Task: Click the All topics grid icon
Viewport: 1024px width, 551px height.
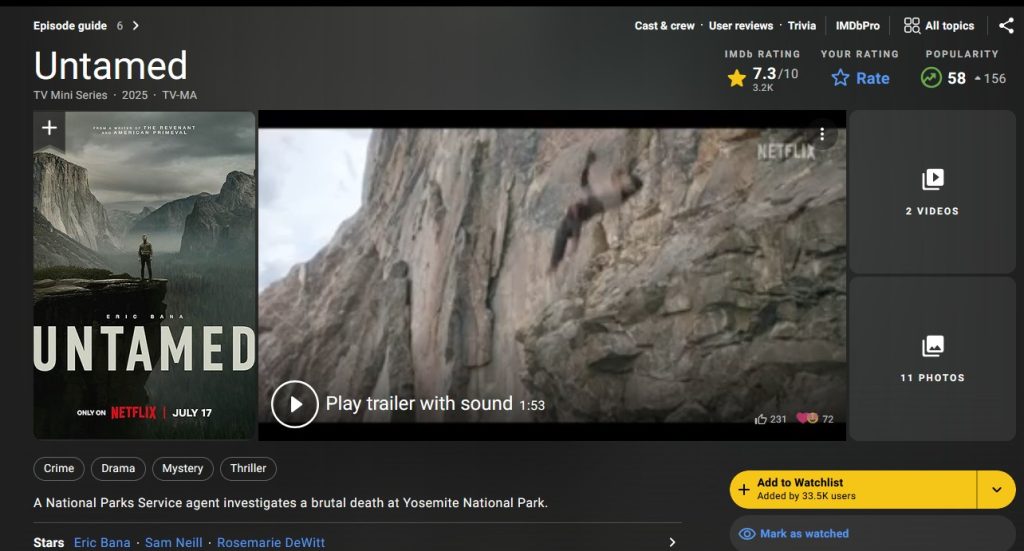Action: click(x=912, y=25)
